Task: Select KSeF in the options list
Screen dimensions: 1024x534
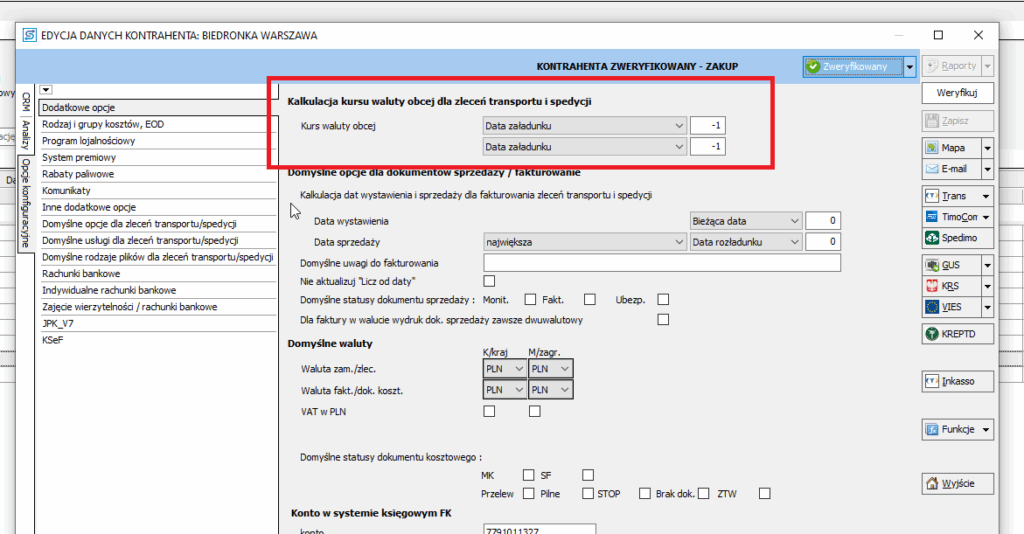Action: click(x=54, y=341)
